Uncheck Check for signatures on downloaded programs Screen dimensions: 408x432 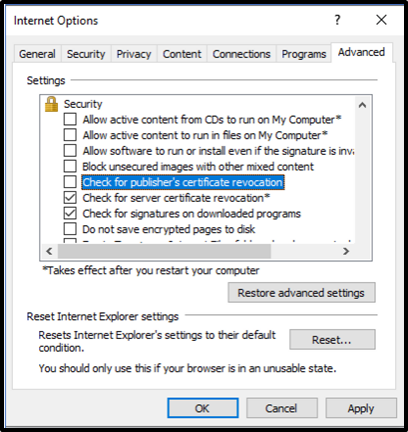click(x=70, y=213)
